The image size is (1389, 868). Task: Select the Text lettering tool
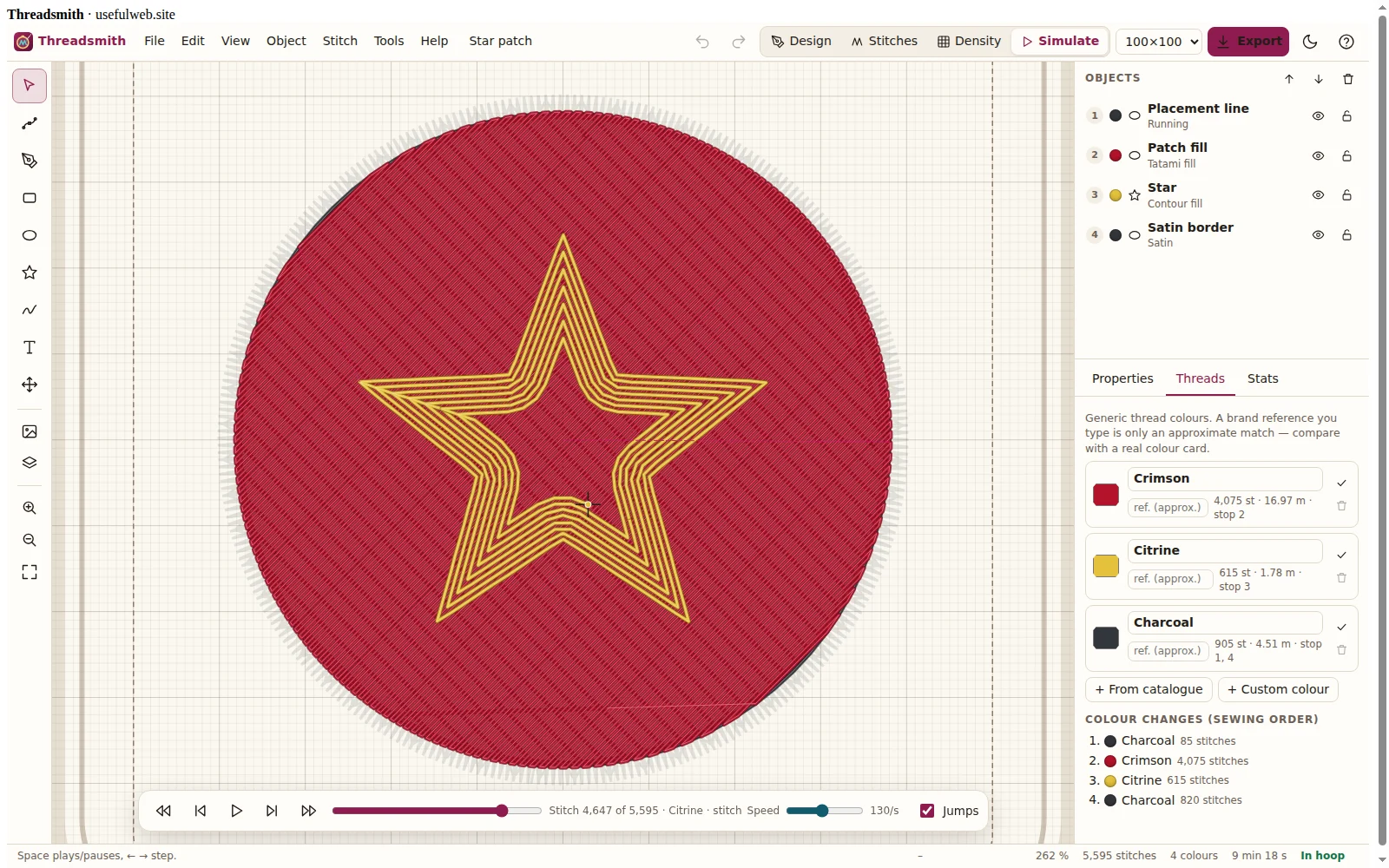[x=30, y=347]
